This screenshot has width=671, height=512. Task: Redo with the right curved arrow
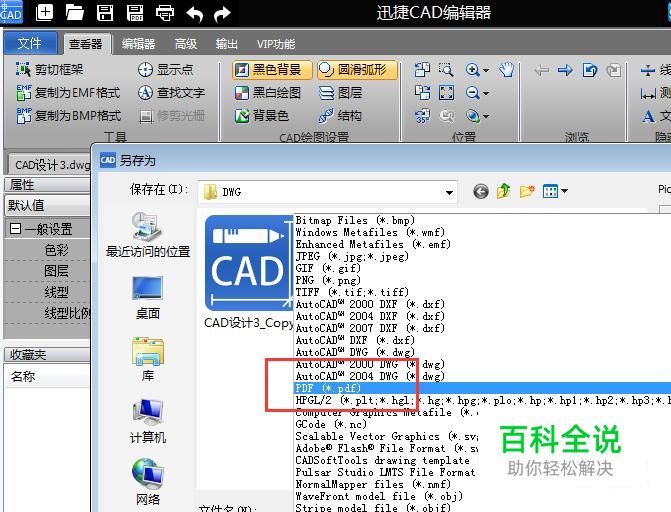(x=222, y=14)
